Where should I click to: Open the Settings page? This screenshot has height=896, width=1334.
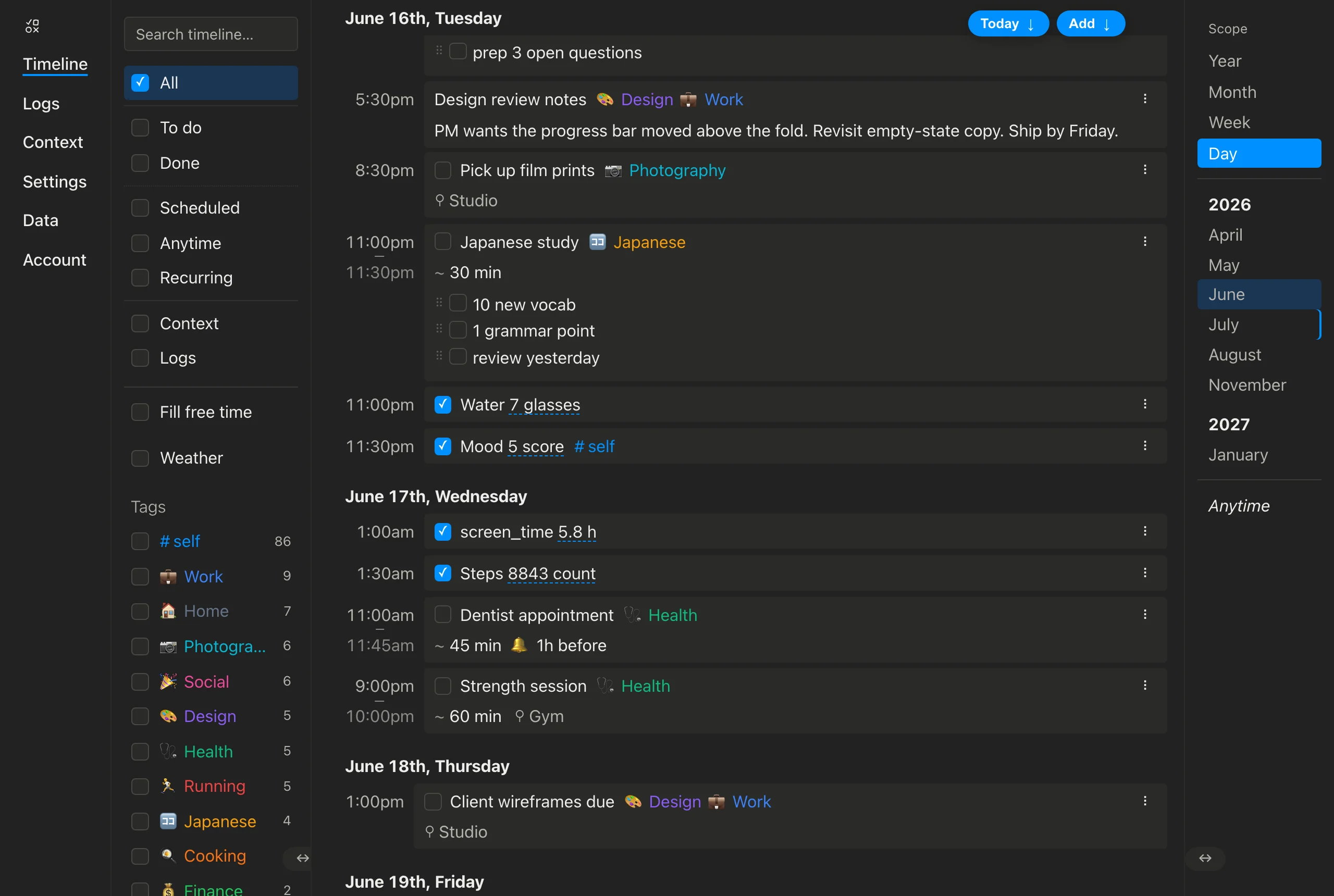[55, 182]
